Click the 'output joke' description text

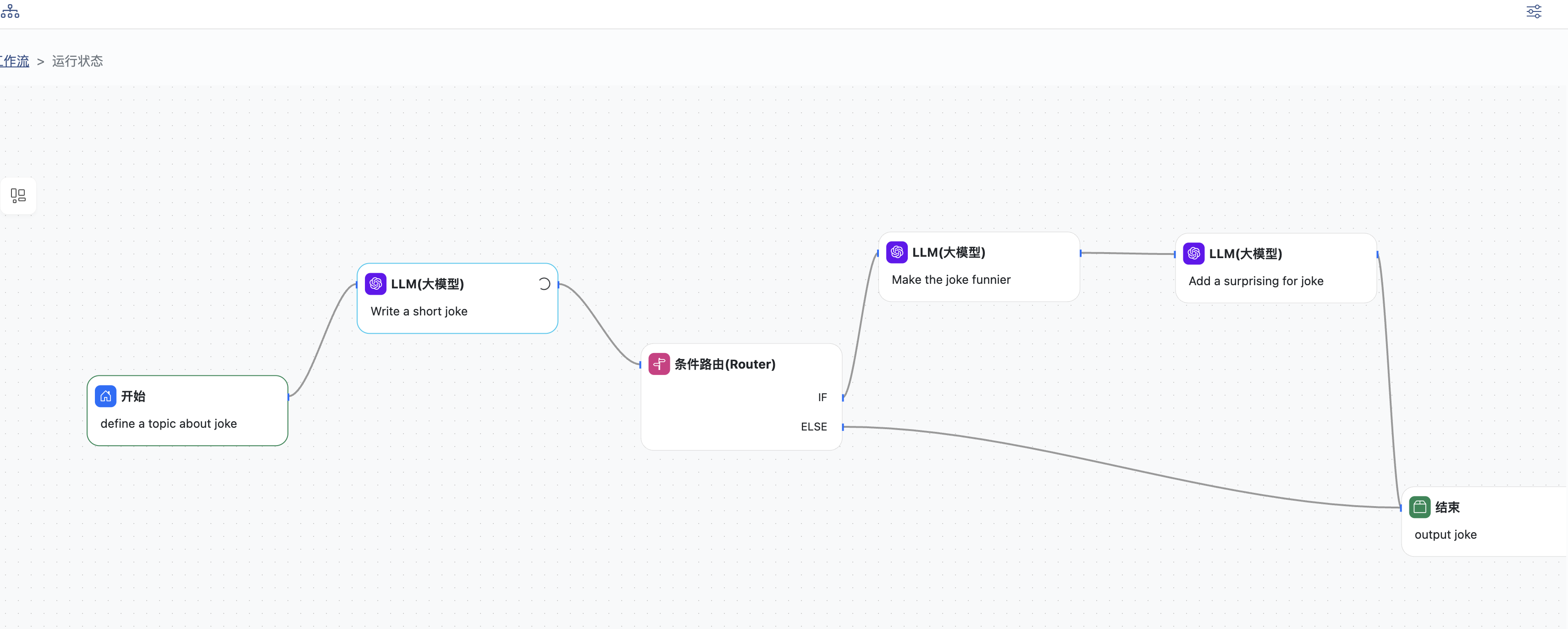1445,535
